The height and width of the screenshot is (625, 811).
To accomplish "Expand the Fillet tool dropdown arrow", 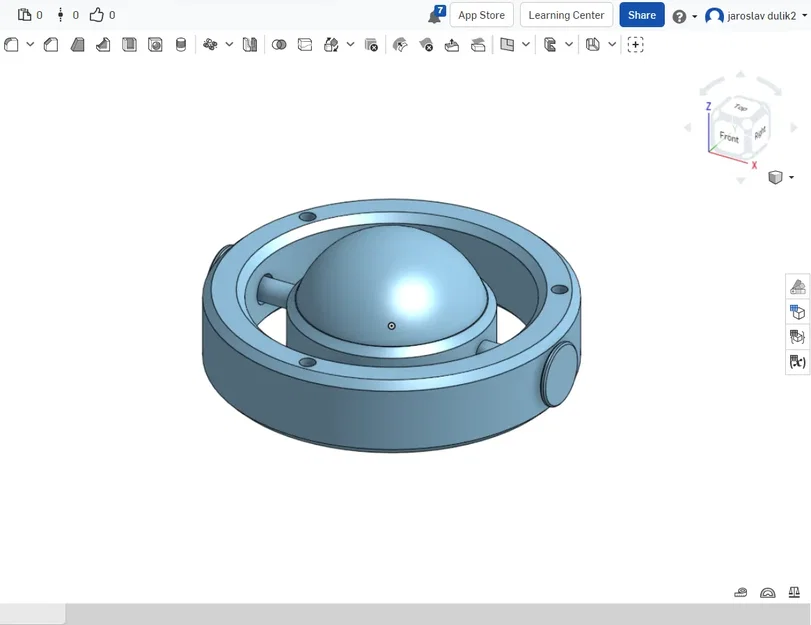I will pyautogui.click(x=31, y=45).
